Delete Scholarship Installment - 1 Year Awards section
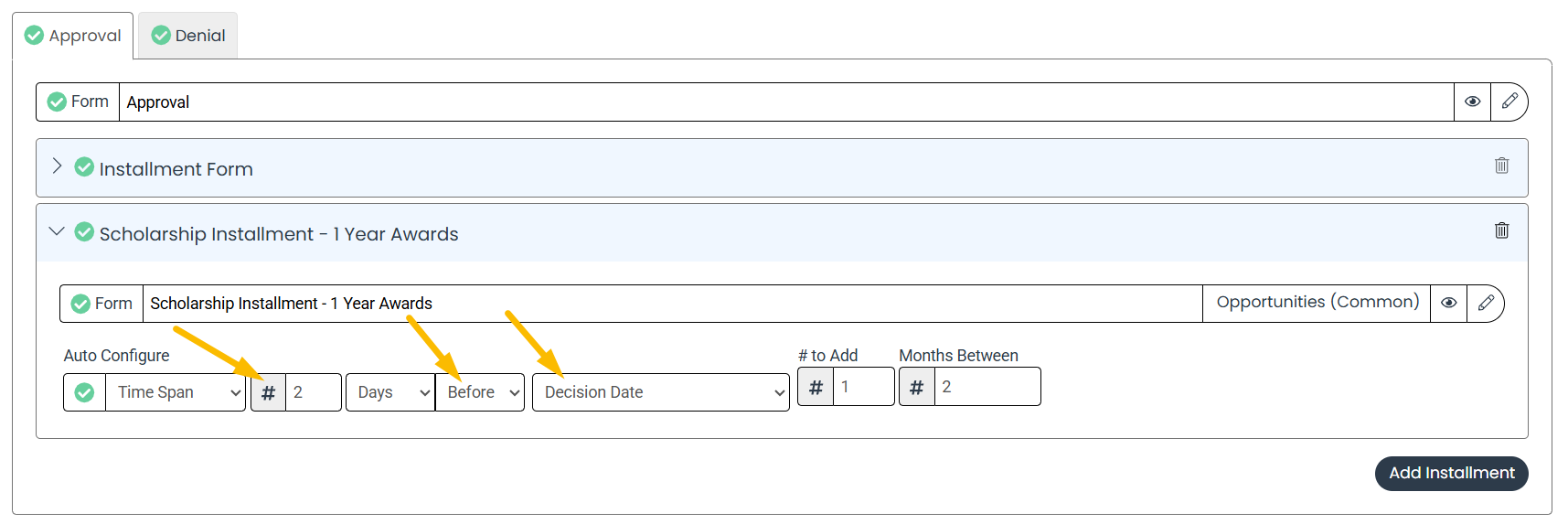1568x524 pixels. coord(1501,230)
